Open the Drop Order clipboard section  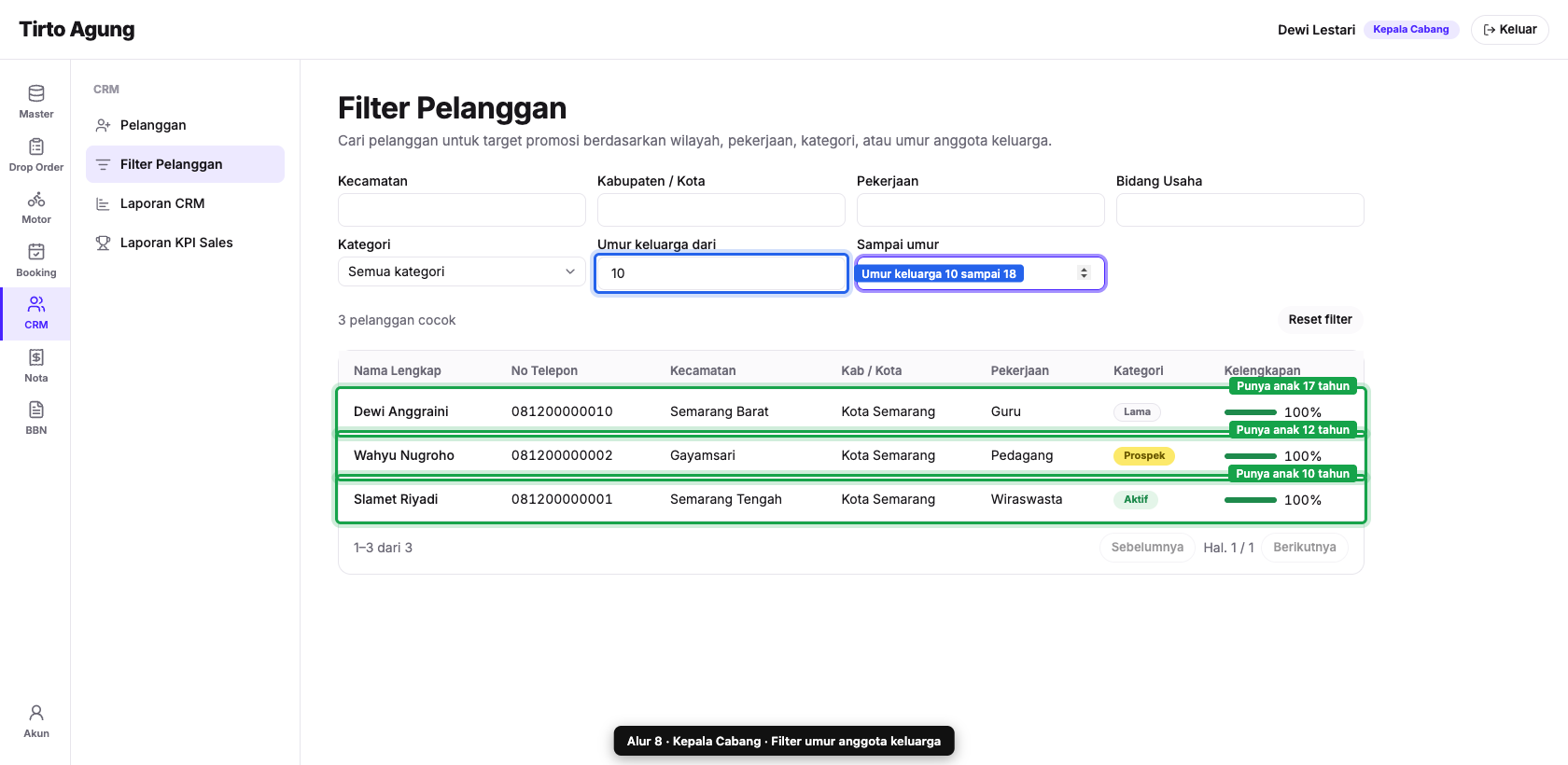35,155
